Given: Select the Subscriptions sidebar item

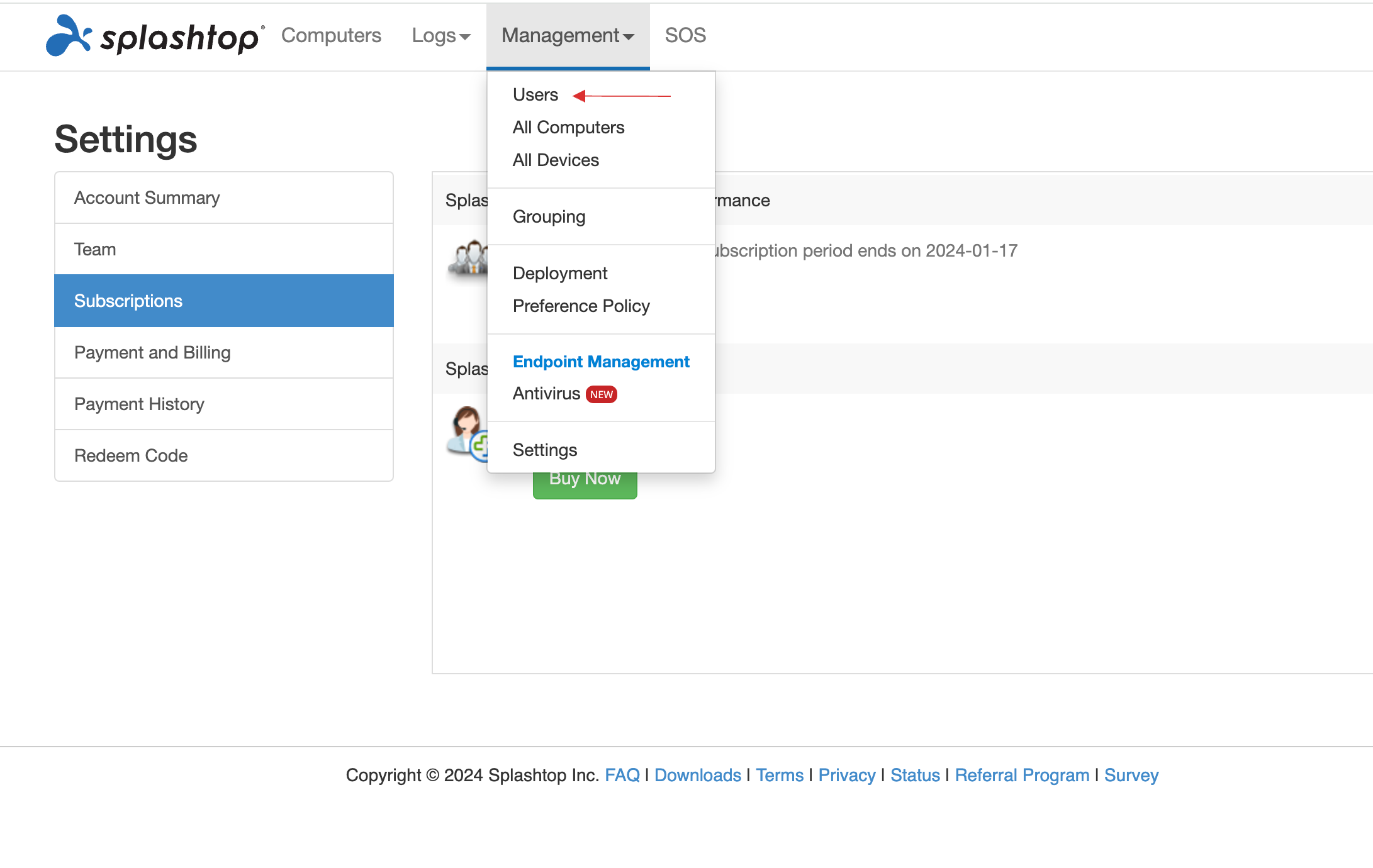Looking at the screenshot, I should coord(224,301).
